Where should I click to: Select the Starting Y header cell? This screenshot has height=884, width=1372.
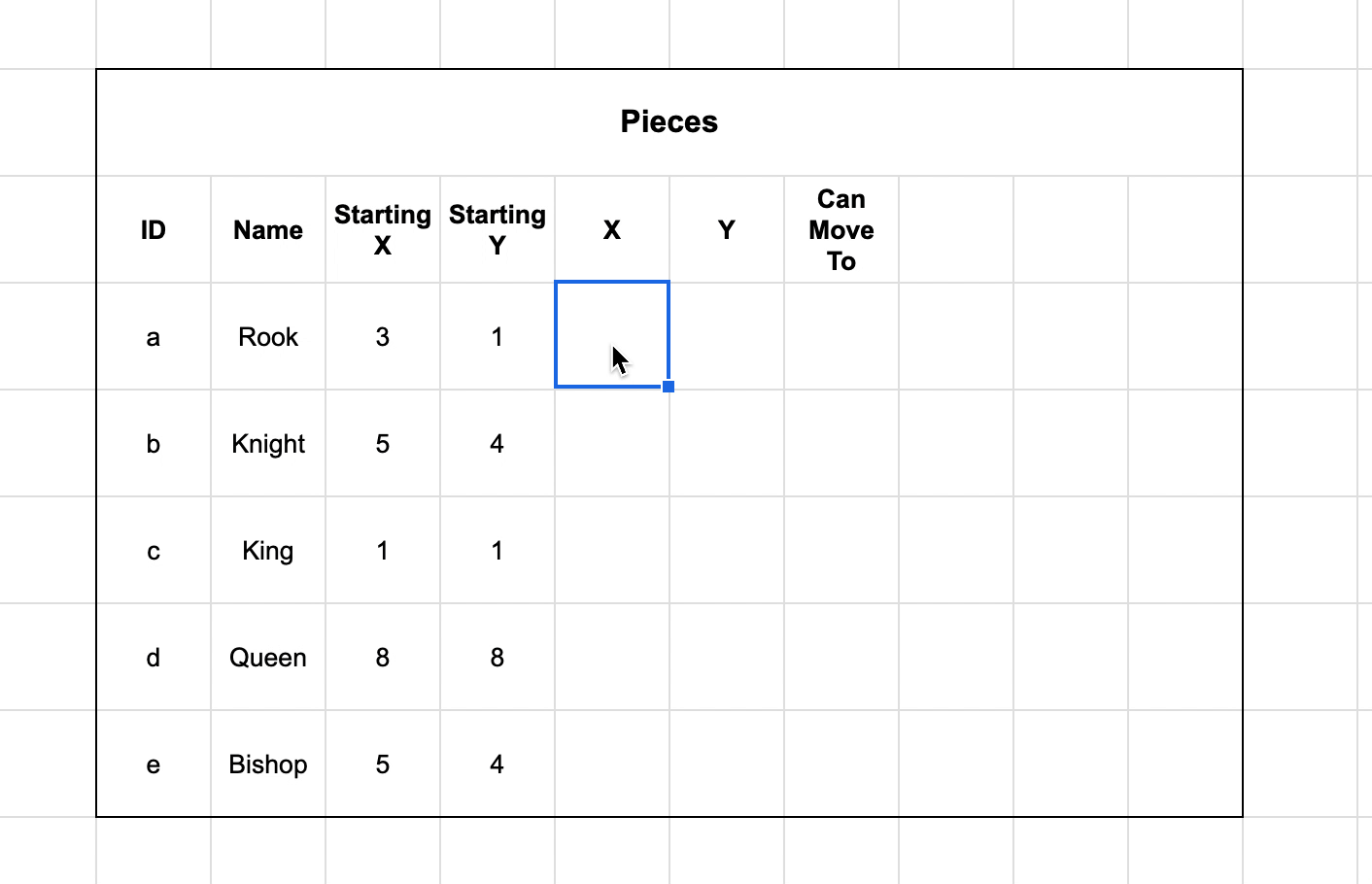click(x=497, y=230)
